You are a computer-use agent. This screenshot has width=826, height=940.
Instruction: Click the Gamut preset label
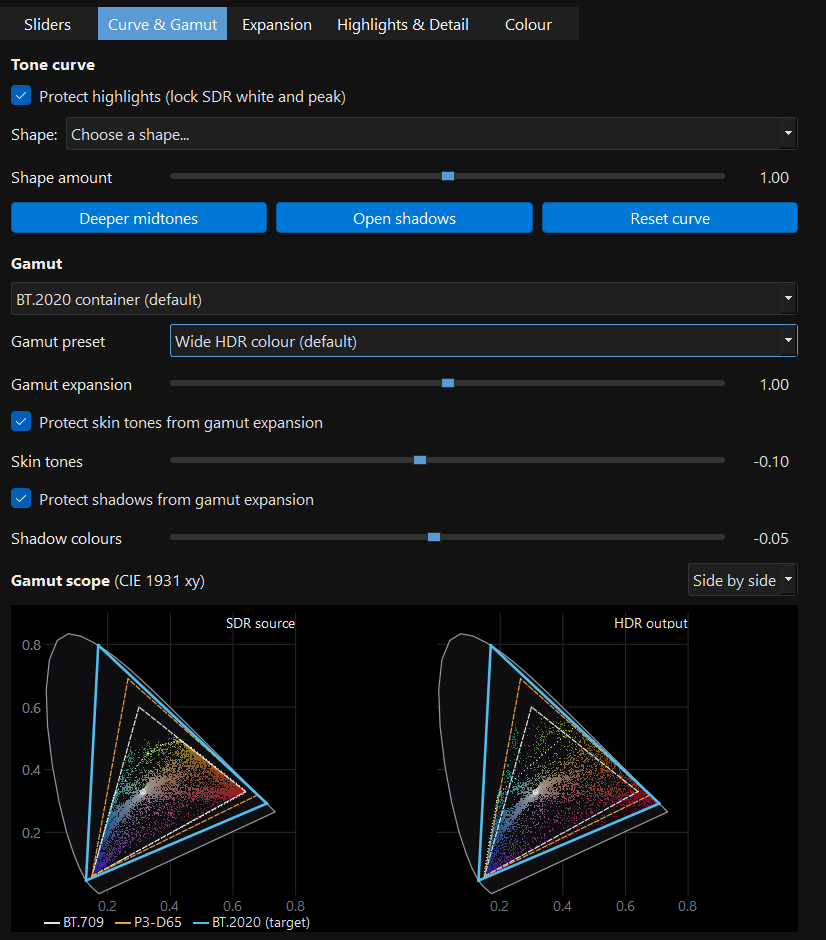point(58,341)
